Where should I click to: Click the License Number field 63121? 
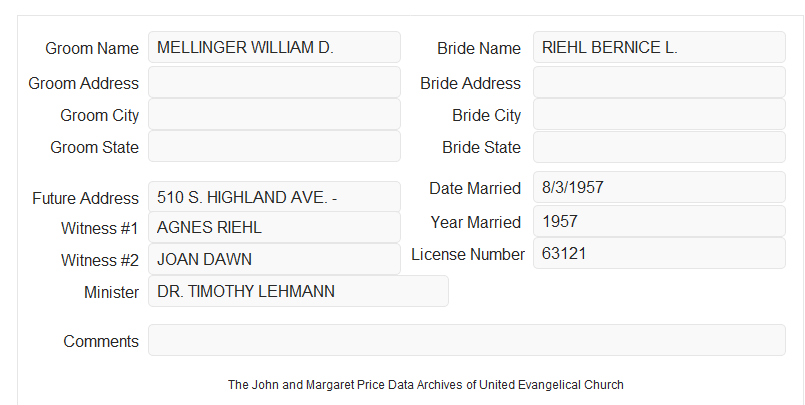tap(659, 253)
